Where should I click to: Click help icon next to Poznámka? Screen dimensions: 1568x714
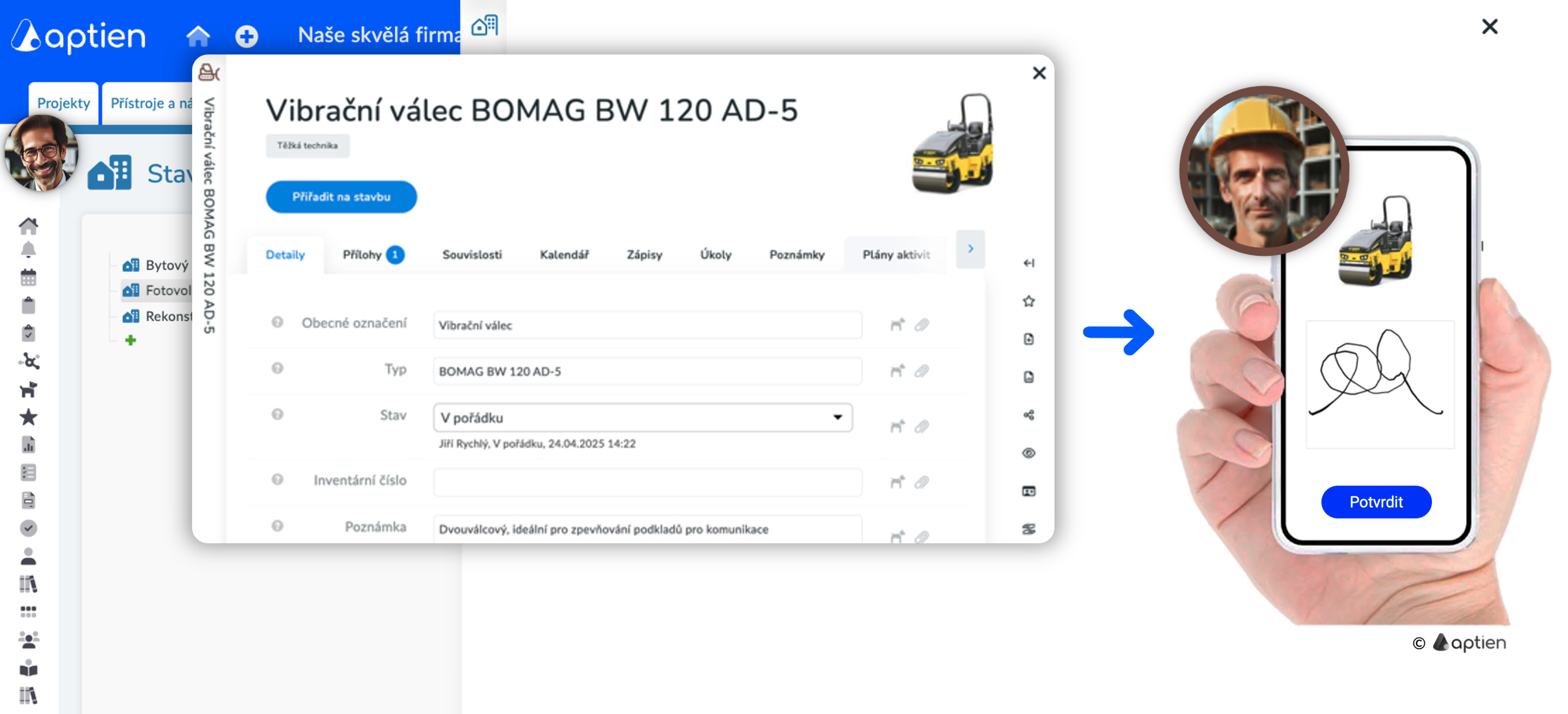click(x=277, y=526)
